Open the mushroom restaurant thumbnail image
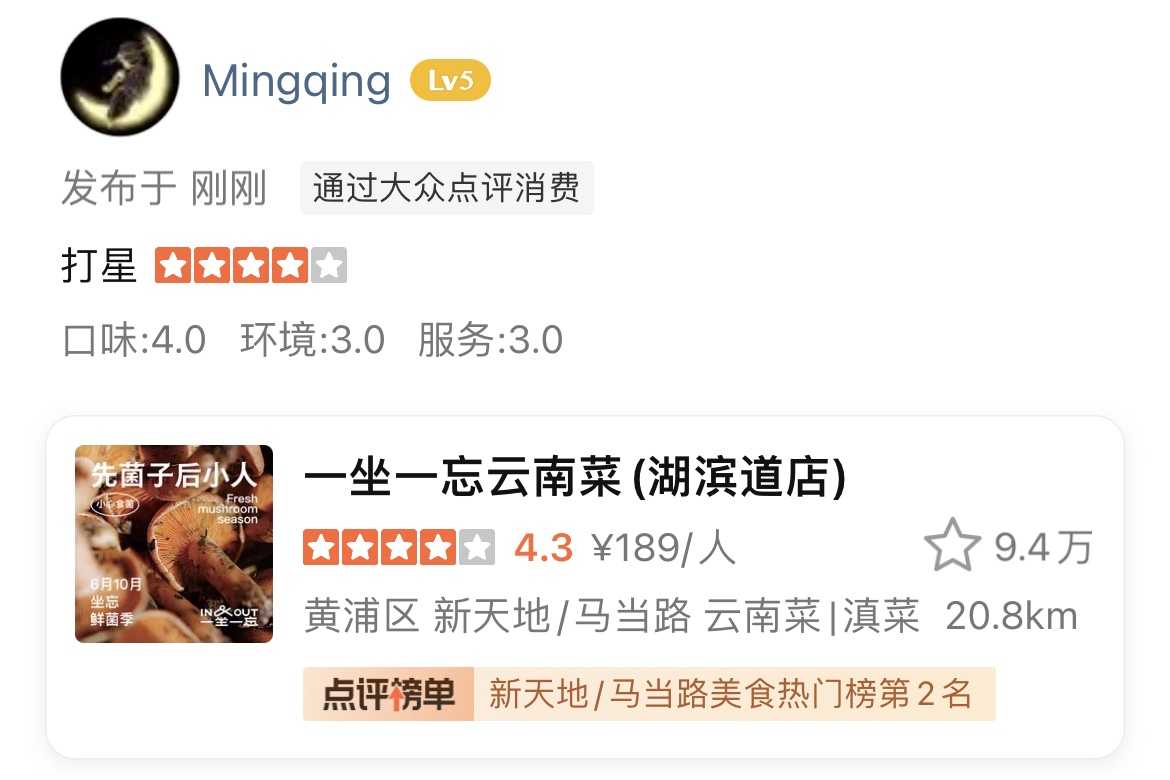 (174, 543)
